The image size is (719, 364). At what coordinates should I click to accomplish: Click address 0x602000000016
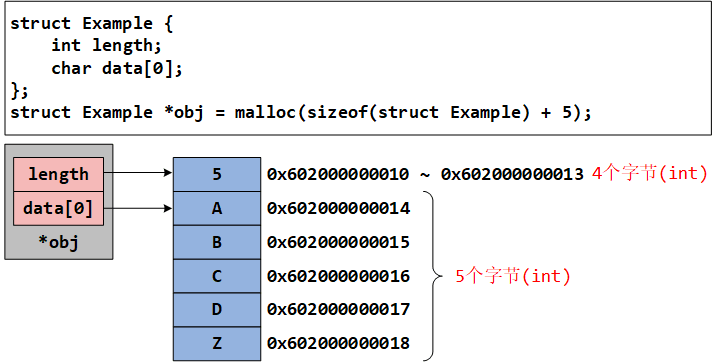pyautogui.click(x=338, y=276)
